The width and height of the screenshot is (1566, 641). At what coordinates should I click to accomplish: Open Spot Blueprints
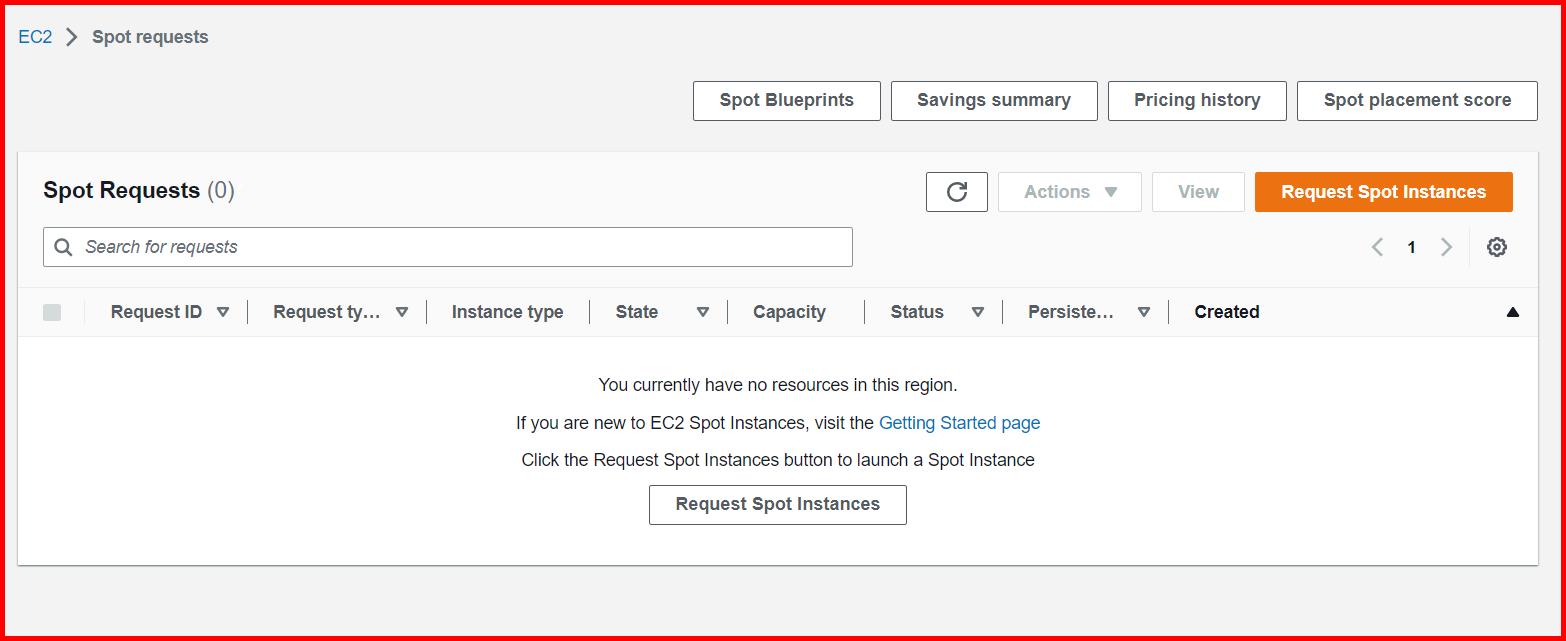click(x=786, y=100)
